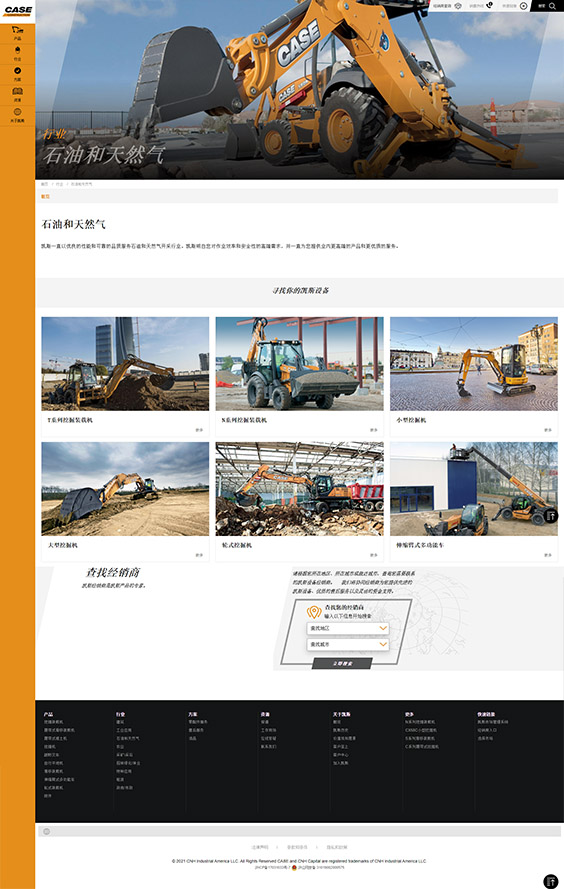Open the 行业 helmet icon in sidebar

click(18, 50)
